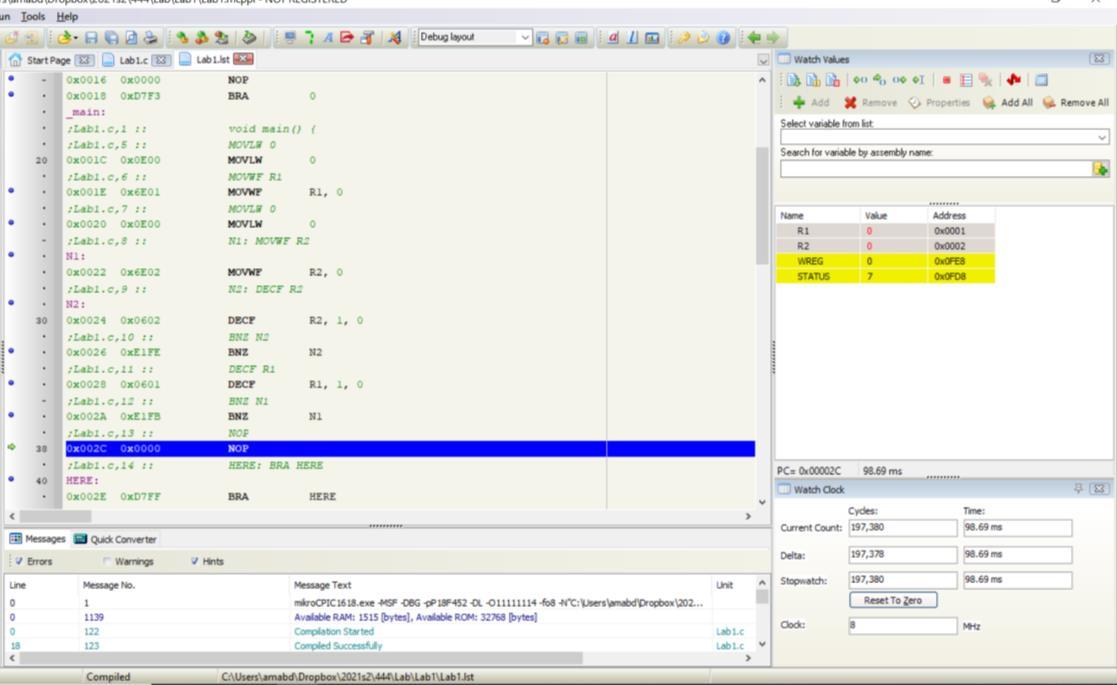1117x685 pixels.
Task: Open the Tools menu
Action: pos(33,16)
